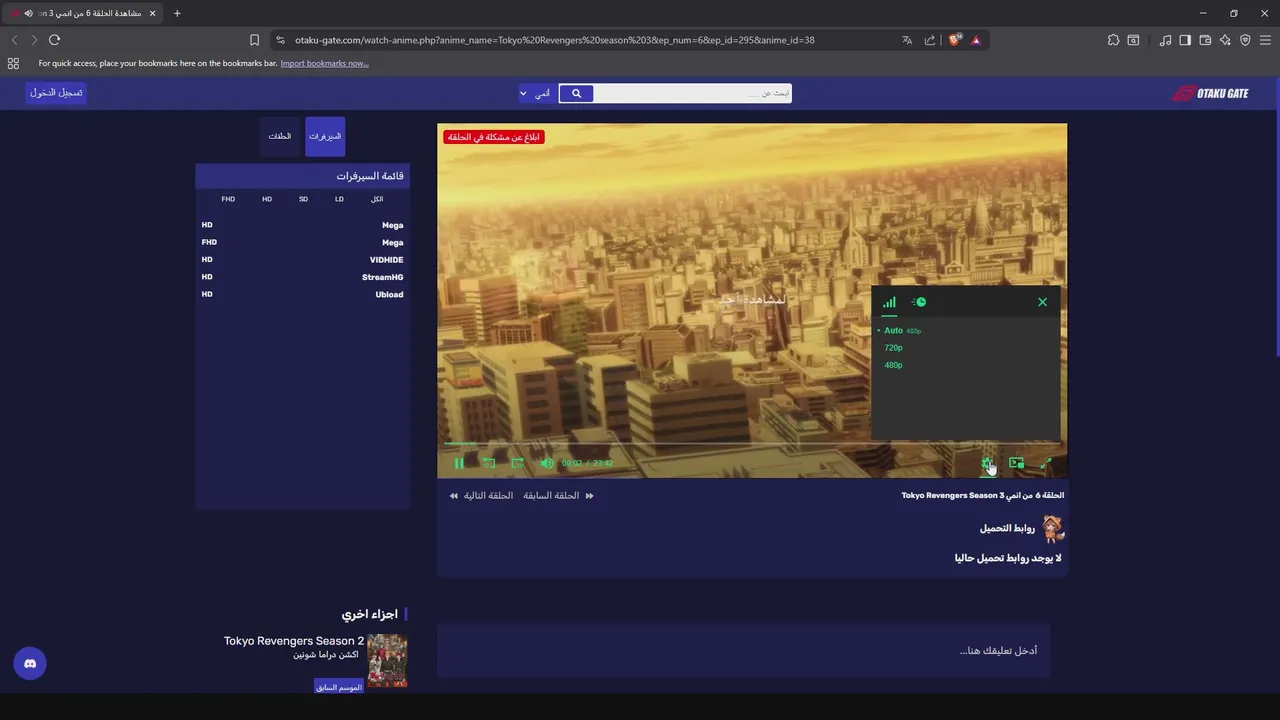The width and height of the screenshot is (1280, 720).
Task: Select the Ubload server
Action: [x=302, y=294]
